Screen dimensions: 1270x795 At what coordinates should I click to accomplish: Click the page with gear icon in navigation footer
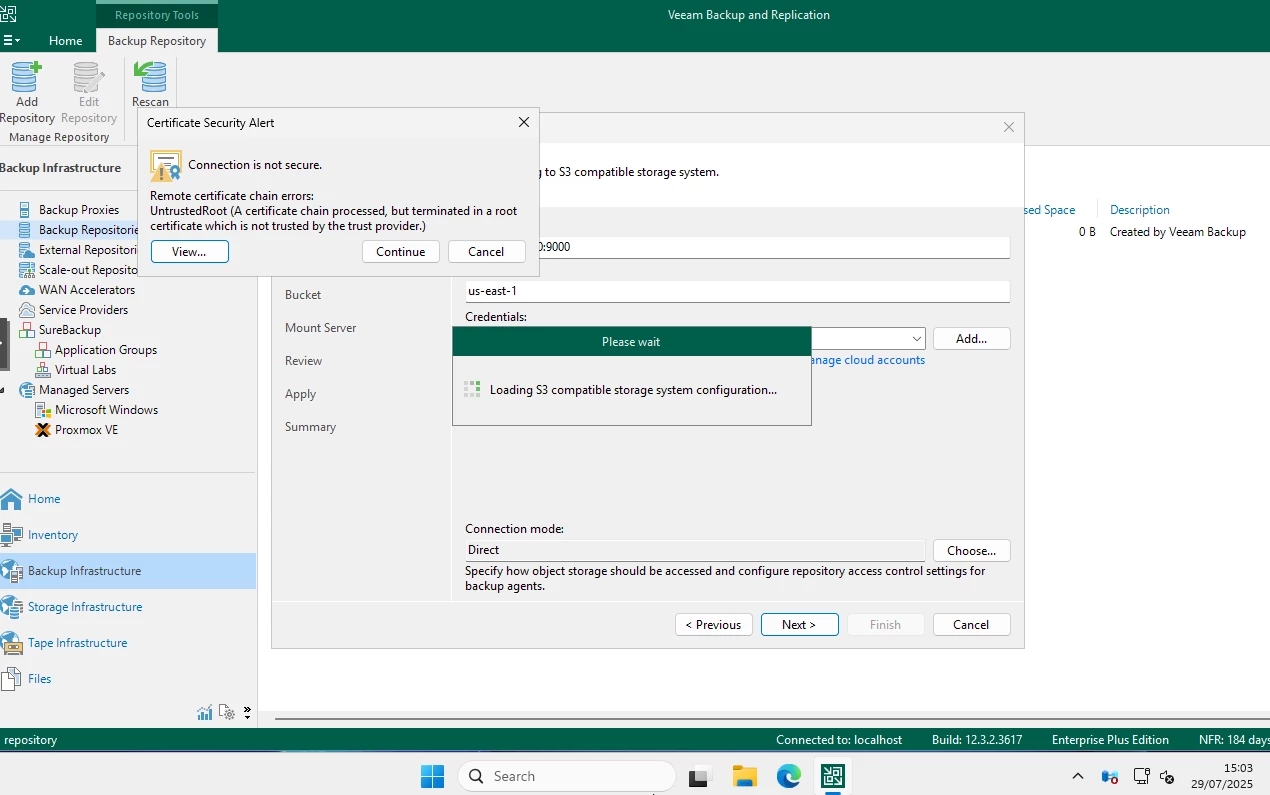(x=227, y=713)
